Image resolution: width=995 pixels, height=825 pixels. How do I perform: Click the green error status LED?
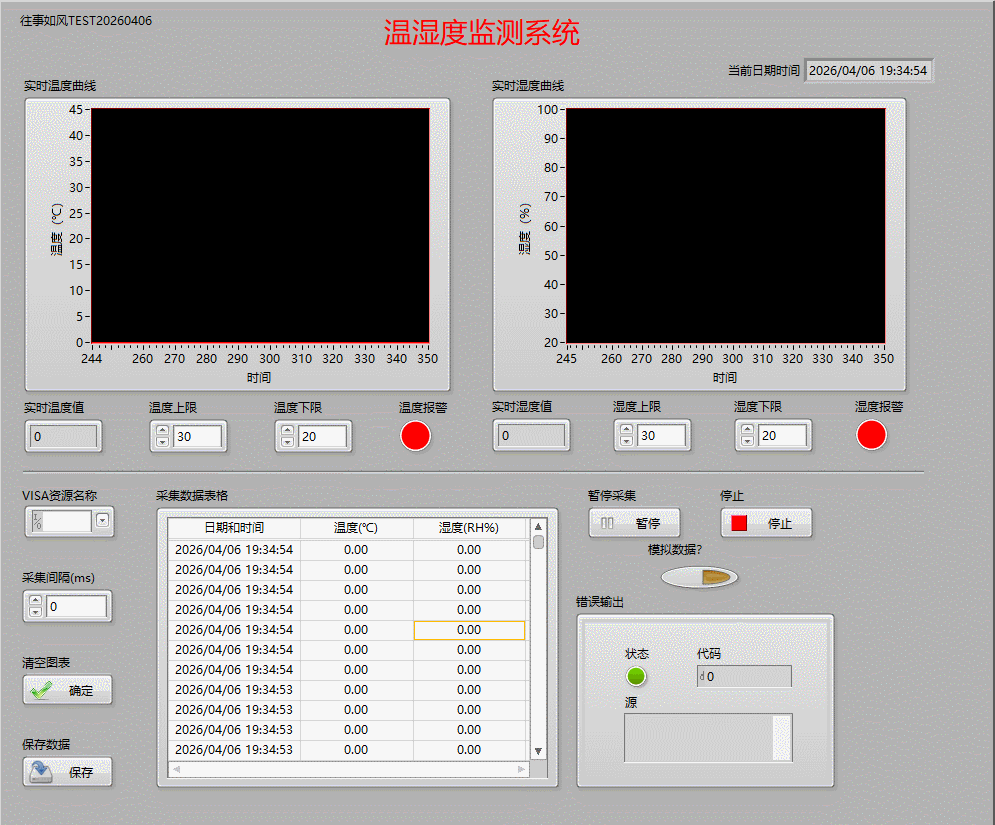(636, 676)
